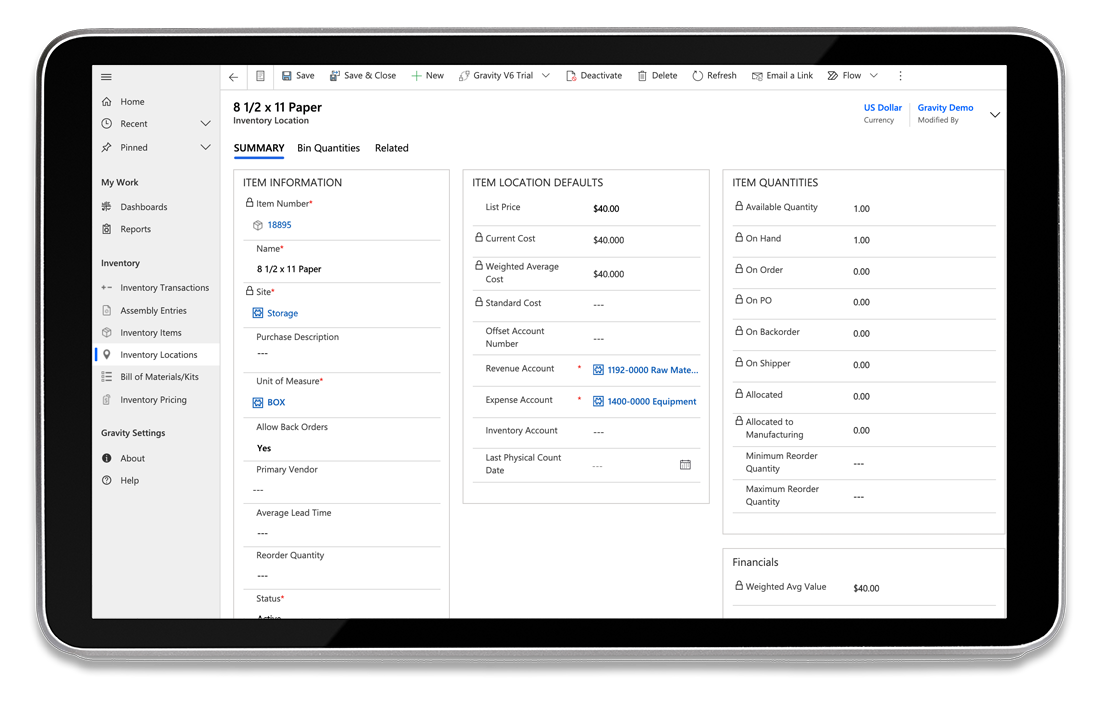Image resolution: width=1100 pixels, height=720 pixels.
Task: Click the Average Lead Time field
Action: pyautogui.click(x=342, y=533)
